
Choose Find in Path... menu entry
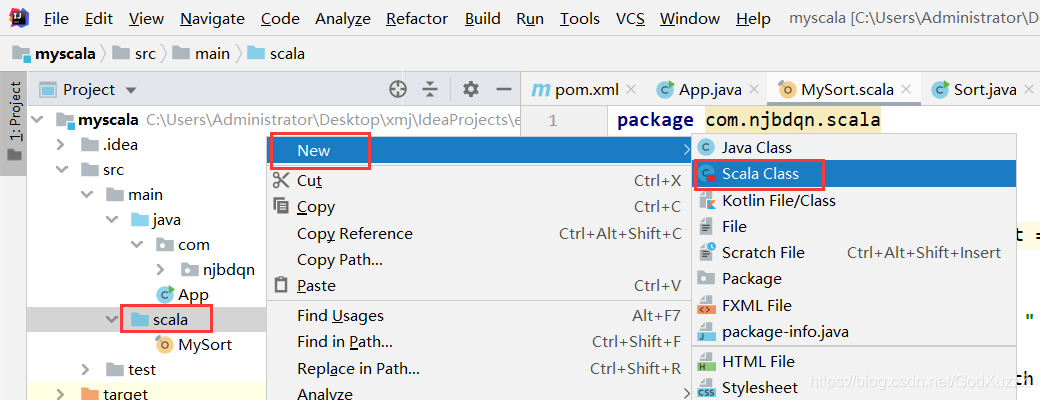pos(479,342)
